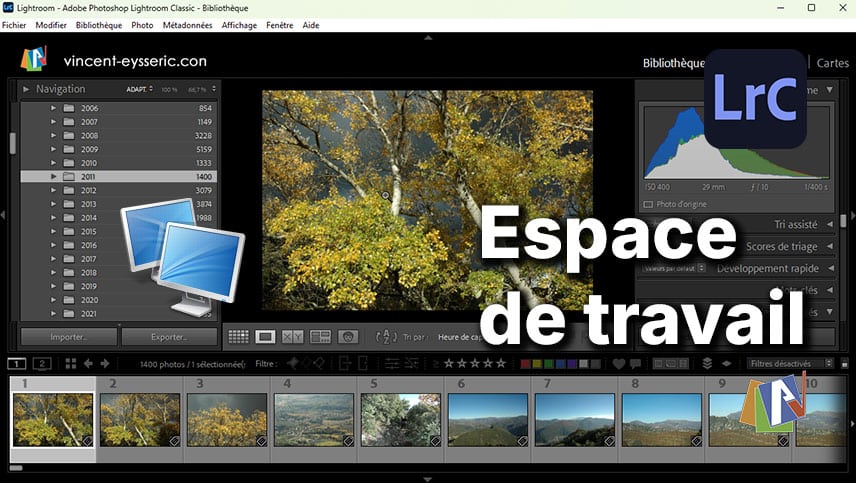
Task: Open the People view icon
Action: click(x=348, y=337)
